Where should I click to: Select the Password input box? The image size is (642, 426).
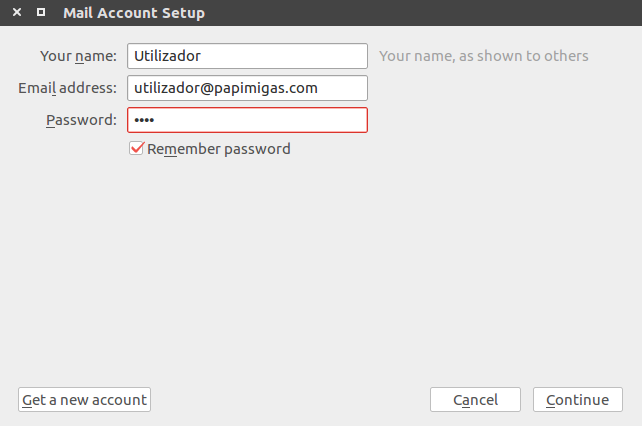pos(247,120)
